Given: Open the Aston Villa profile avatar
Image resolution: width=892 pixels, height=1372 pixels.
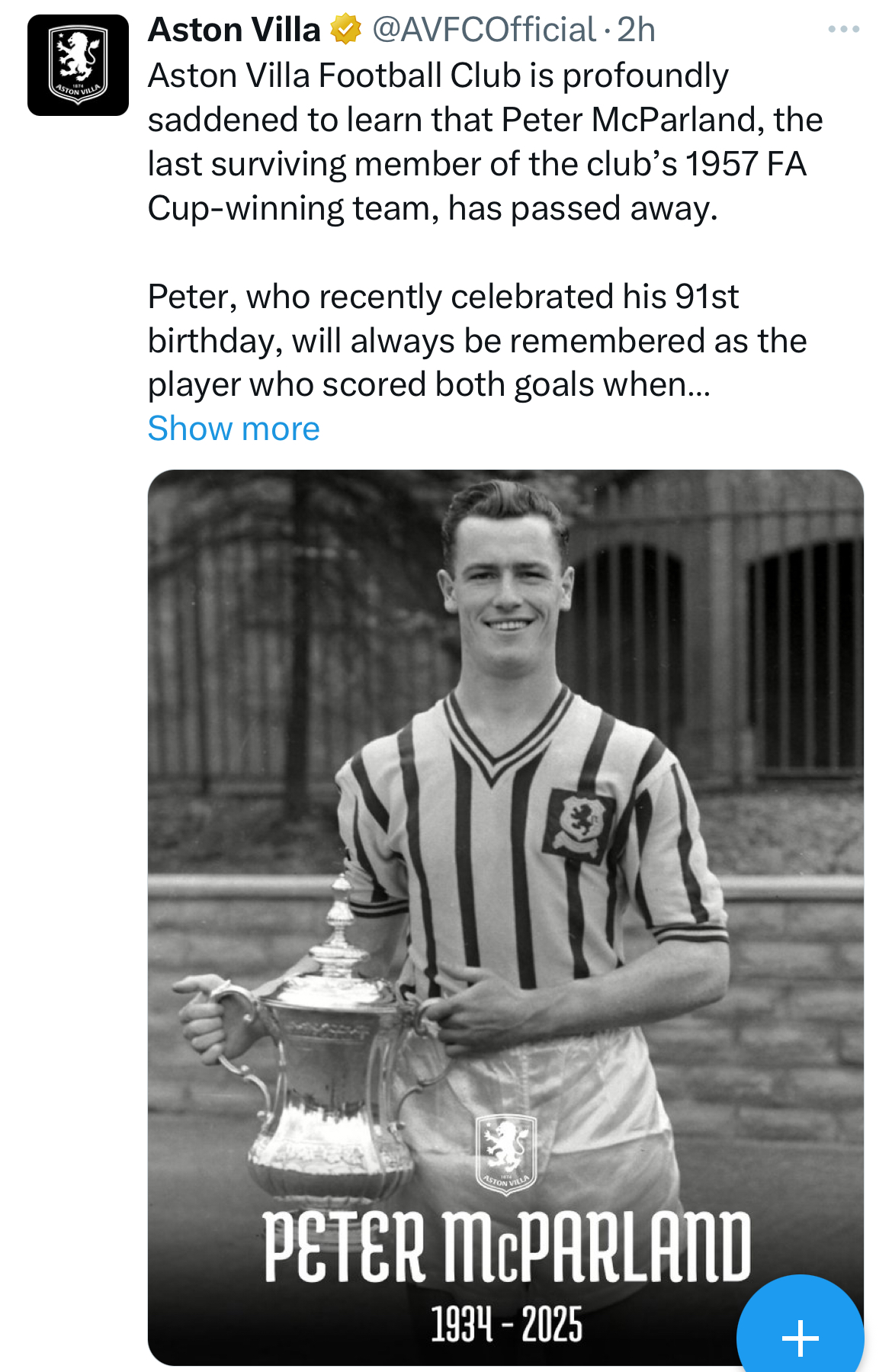Looking at the screenshot, I should 78,65.
